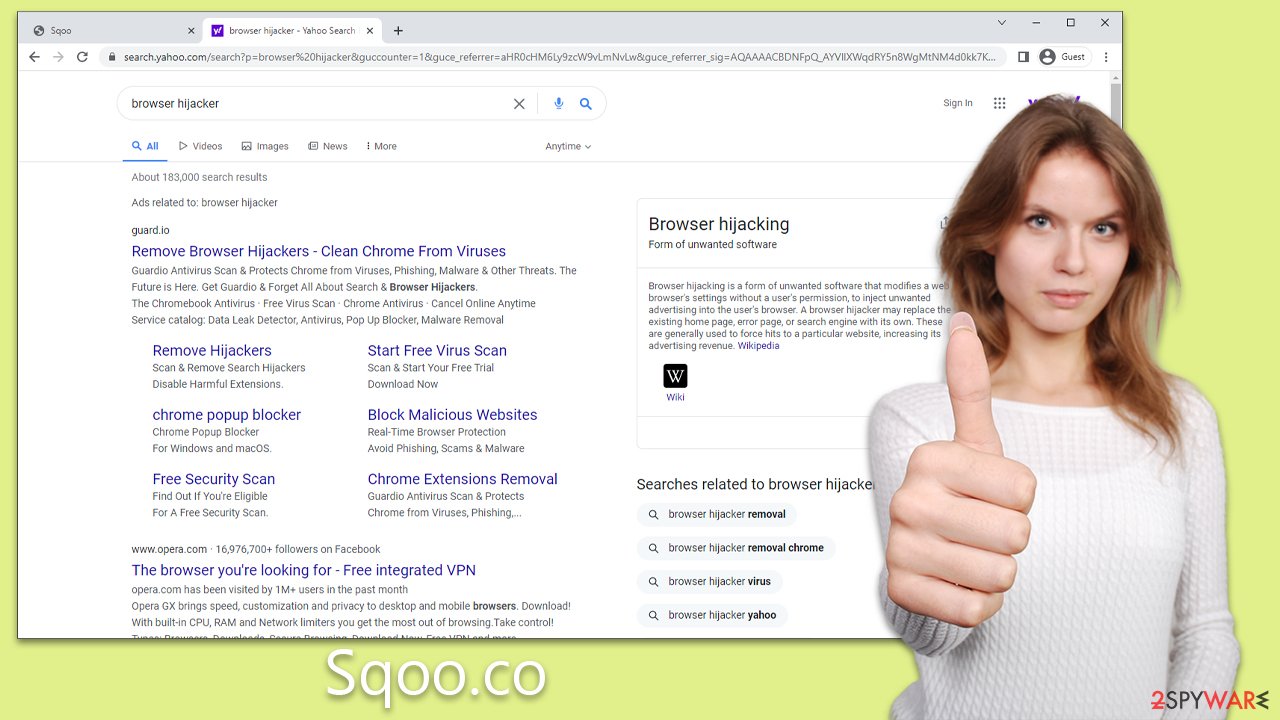This screenshot has height=720, width=1280.
Task: Switch to Images results
Action: (265, 146)
